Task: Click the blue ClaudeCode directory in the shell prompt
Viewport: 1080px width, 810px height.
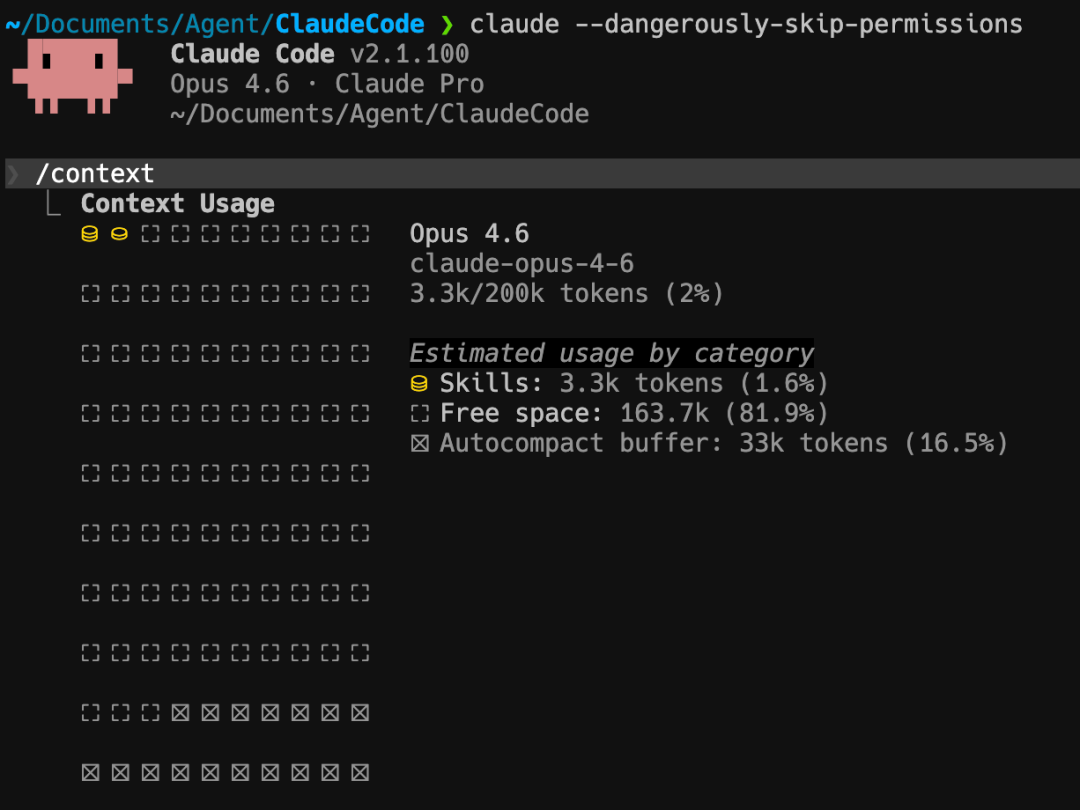Action: point(350,24)
